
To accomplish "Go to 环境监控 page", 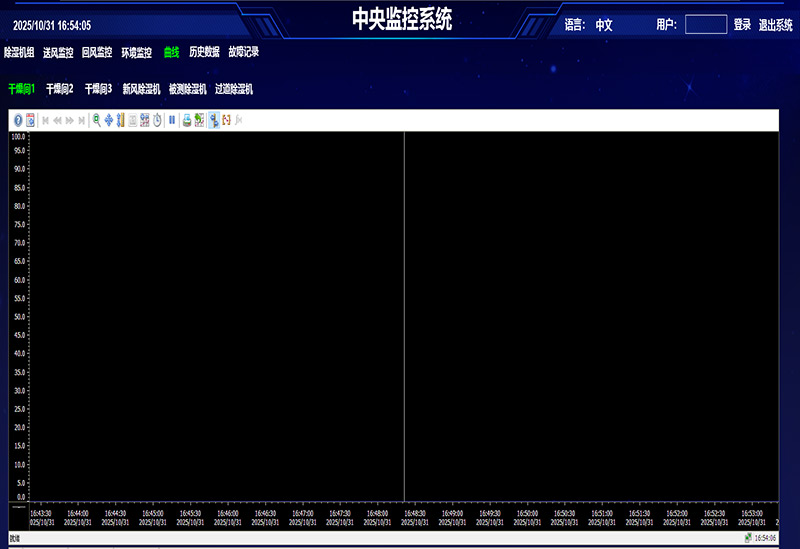I will coord(137,52).
